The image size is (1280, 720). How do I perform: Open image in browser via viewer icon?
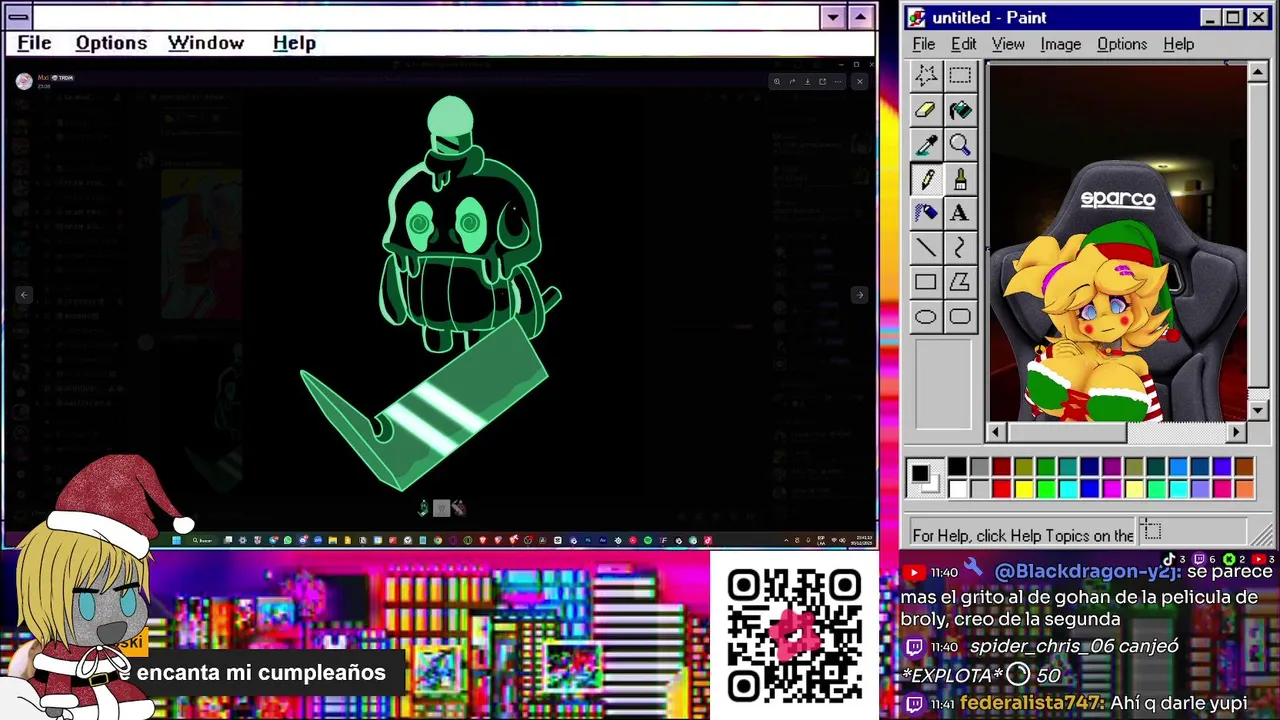point(823,82)
